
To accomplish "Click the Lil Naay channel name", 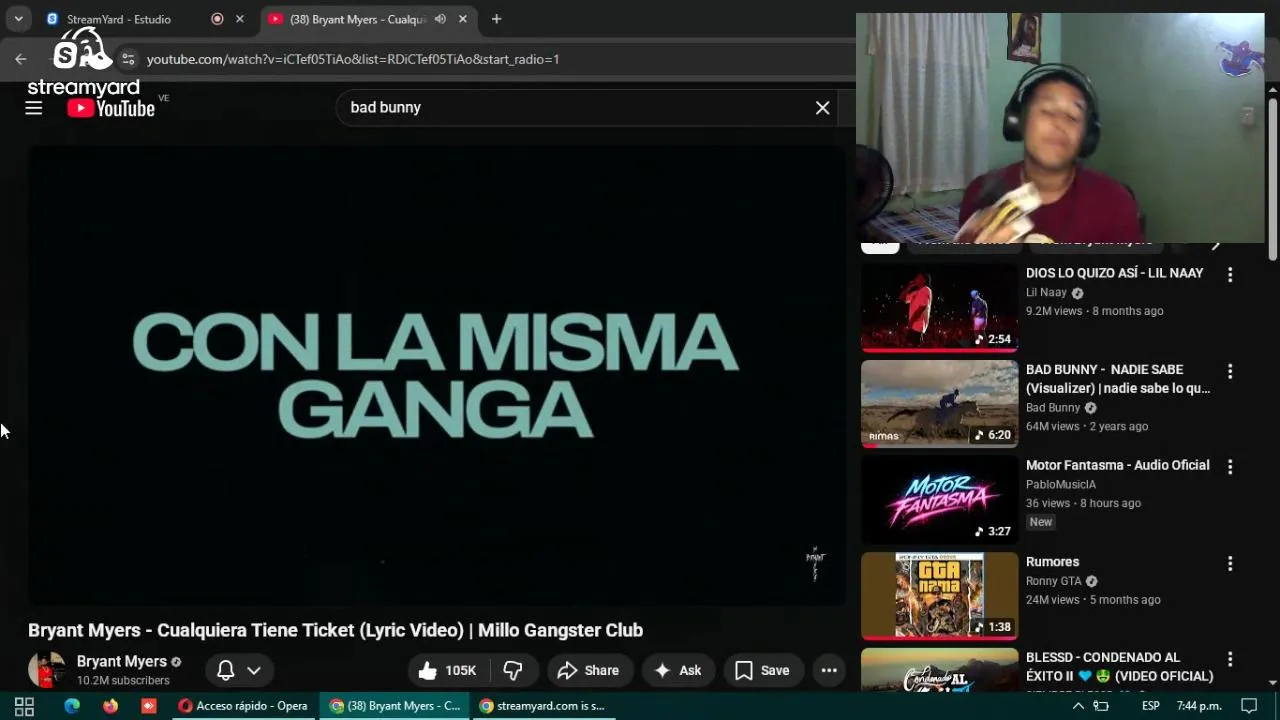I will pyautogui.click(x=1046, y=293).
